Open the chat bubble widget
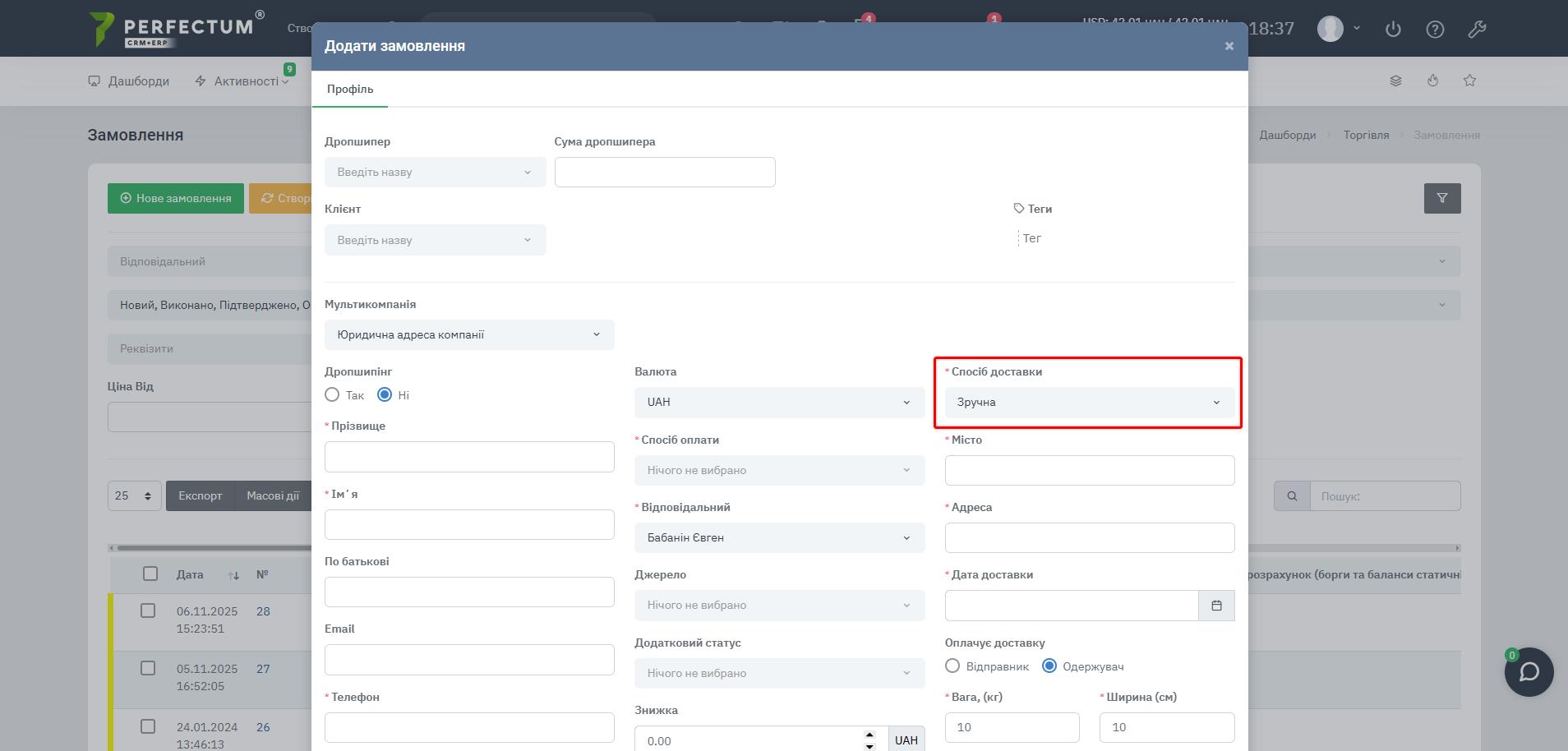 point(1529,672)
